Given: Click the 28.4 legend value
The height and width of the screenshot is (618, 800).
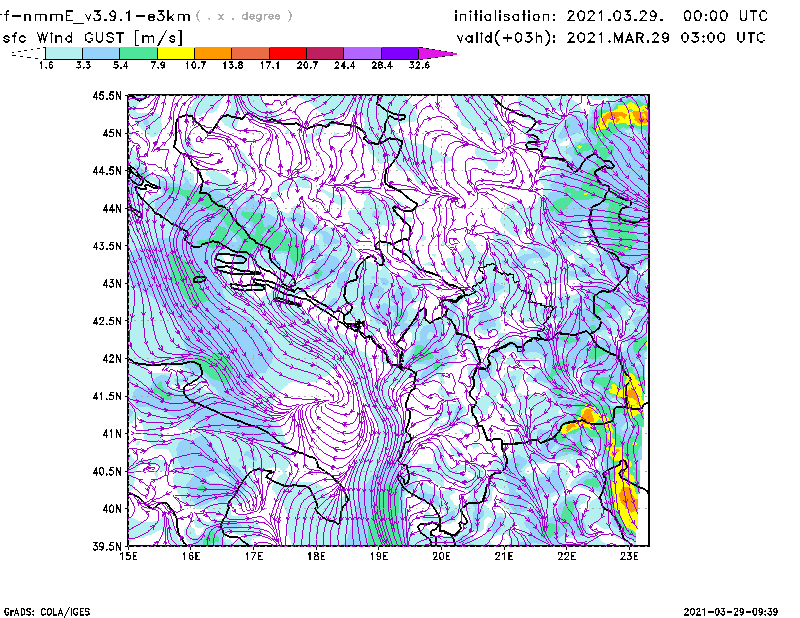Looking at the screenshot, I should point(382,65).
